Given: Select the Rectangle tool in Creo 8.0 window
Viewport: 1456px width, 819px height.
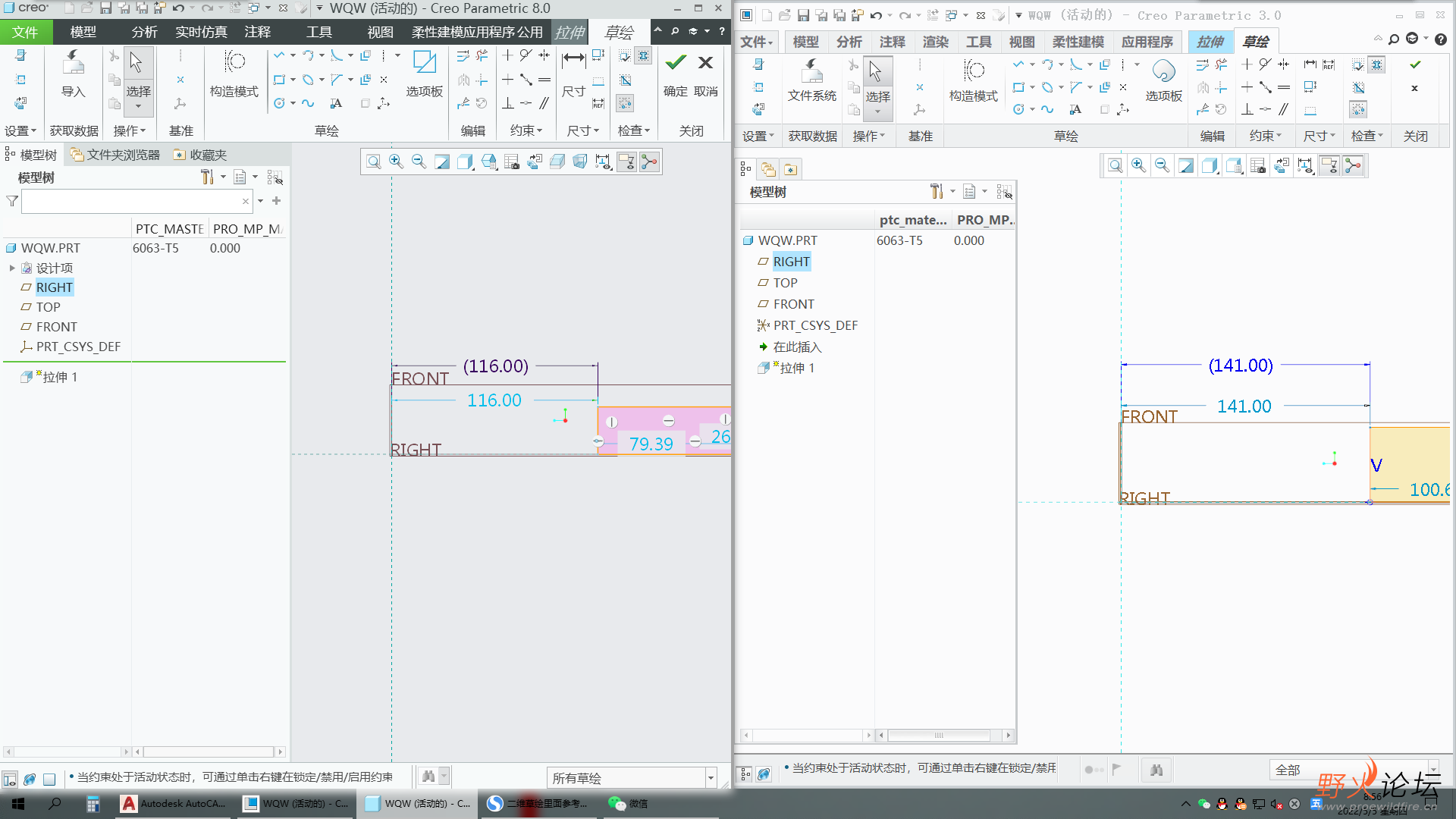Looking at the screenshot, I should tap(279, 80).
